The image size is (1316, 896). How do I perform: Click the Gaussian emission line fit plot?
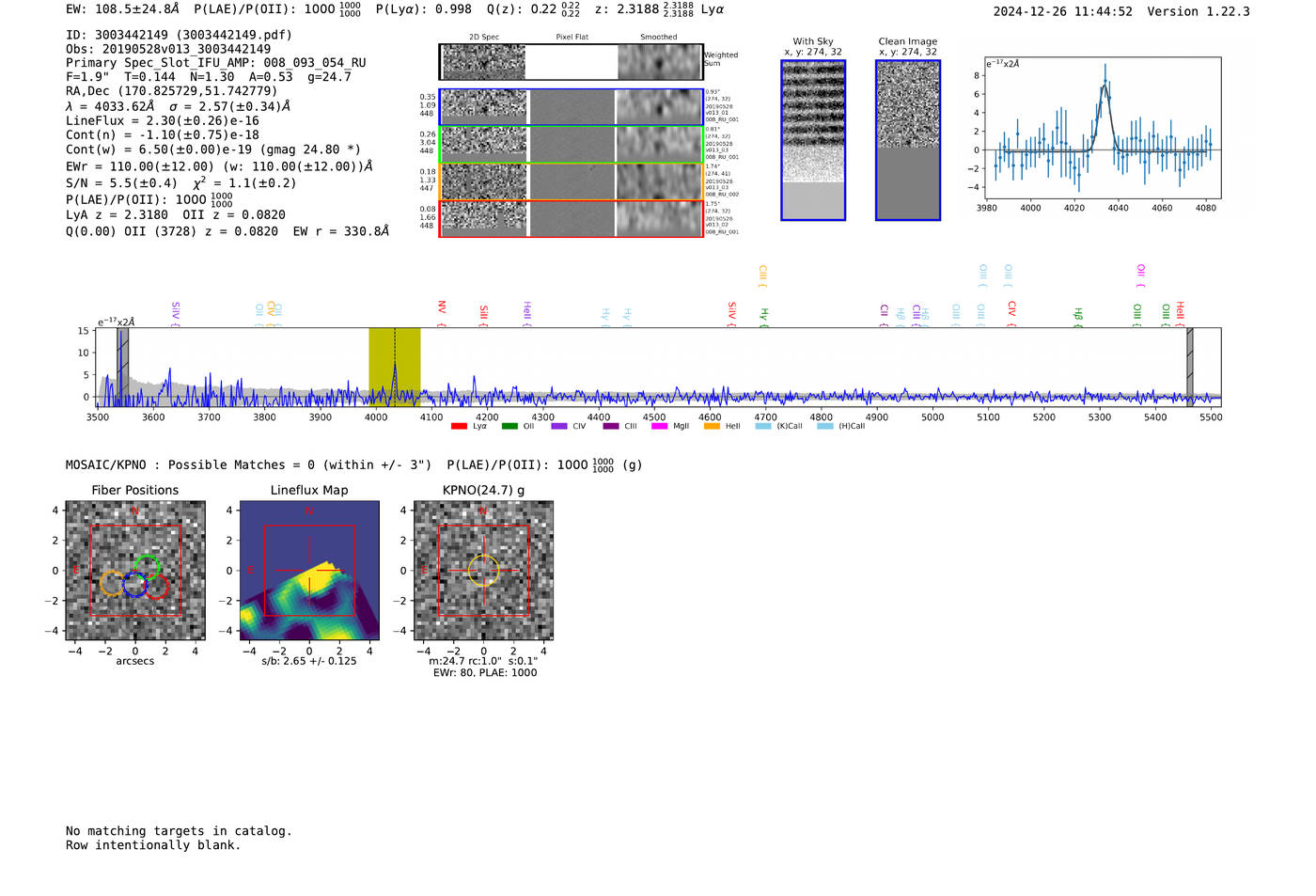pos(1102,128)
